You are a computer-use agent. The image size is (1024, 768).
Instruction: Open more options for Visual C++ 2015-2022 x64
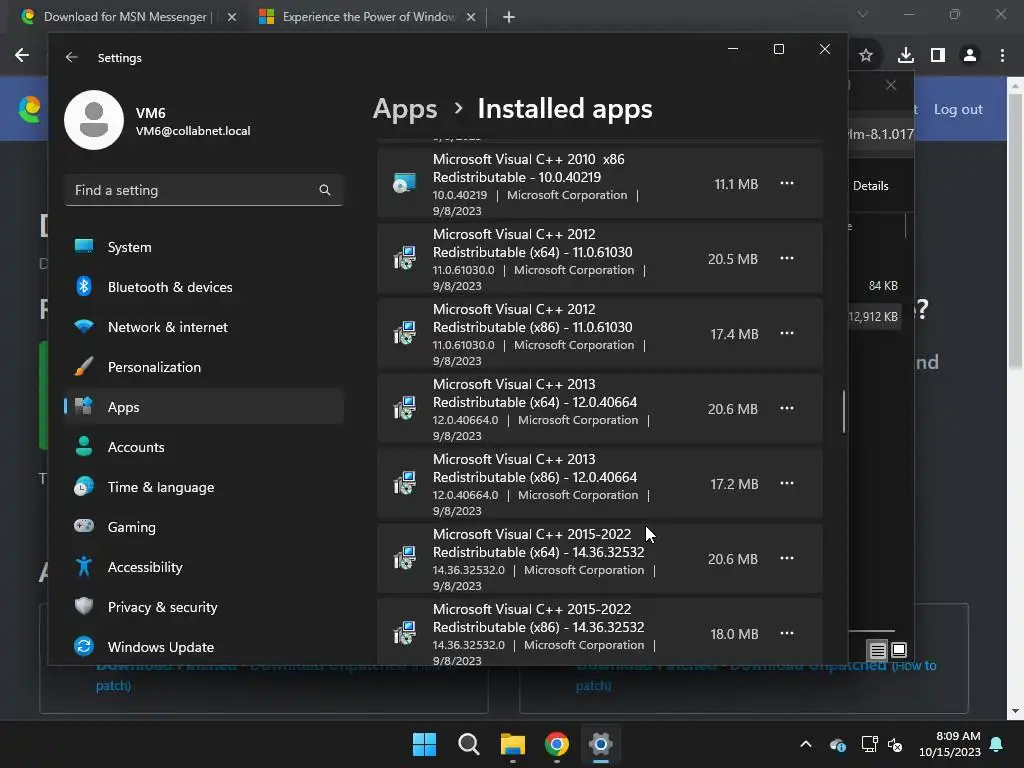[x=787, y=559]
